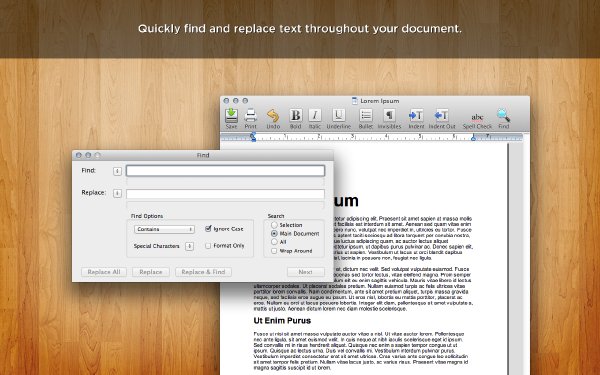This screenshot has width=600, height=375.
Task: Choose the All search radio button
Action: tap(274, 242)
